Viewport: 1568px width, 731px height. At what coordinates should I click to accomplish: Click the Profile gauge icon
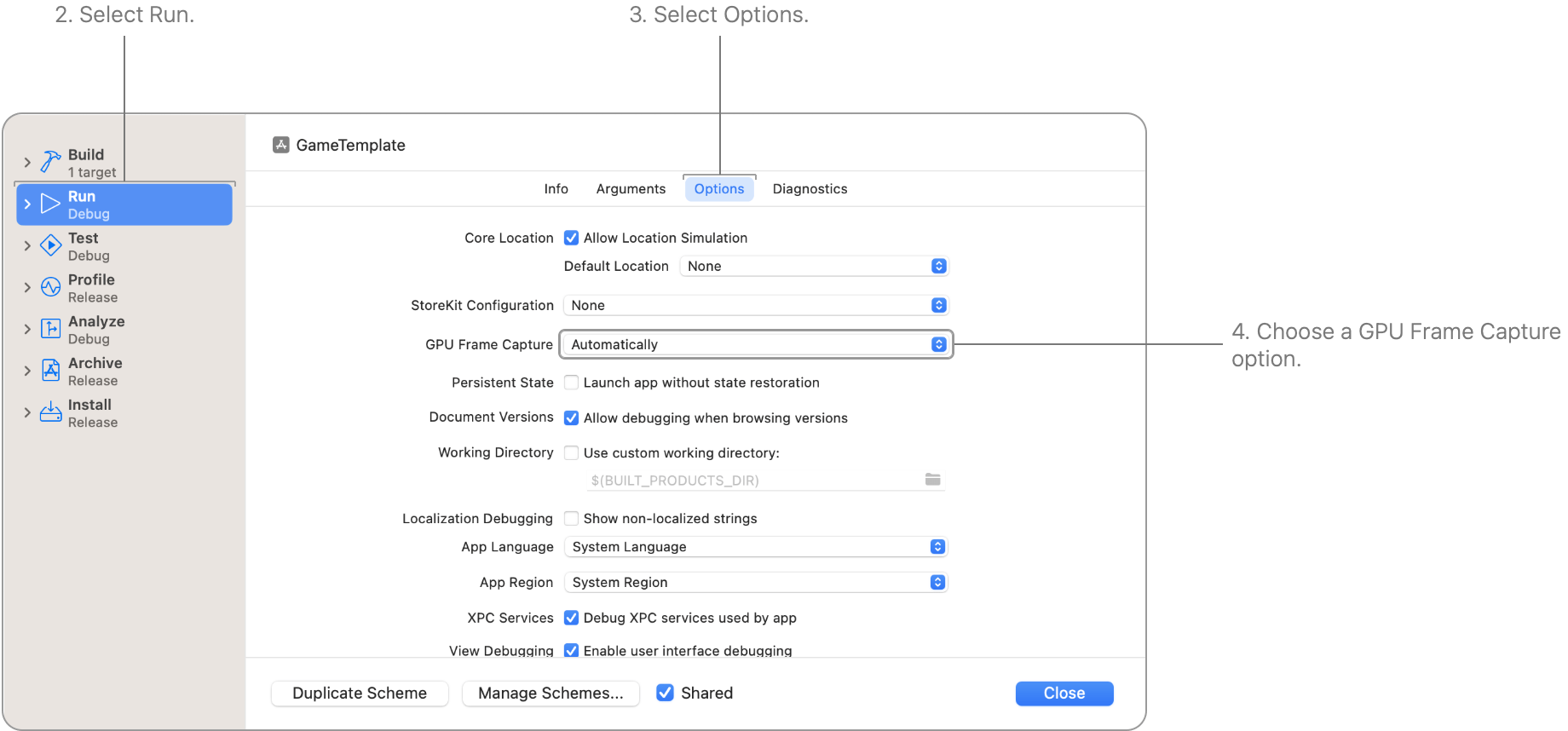point(49,287)
